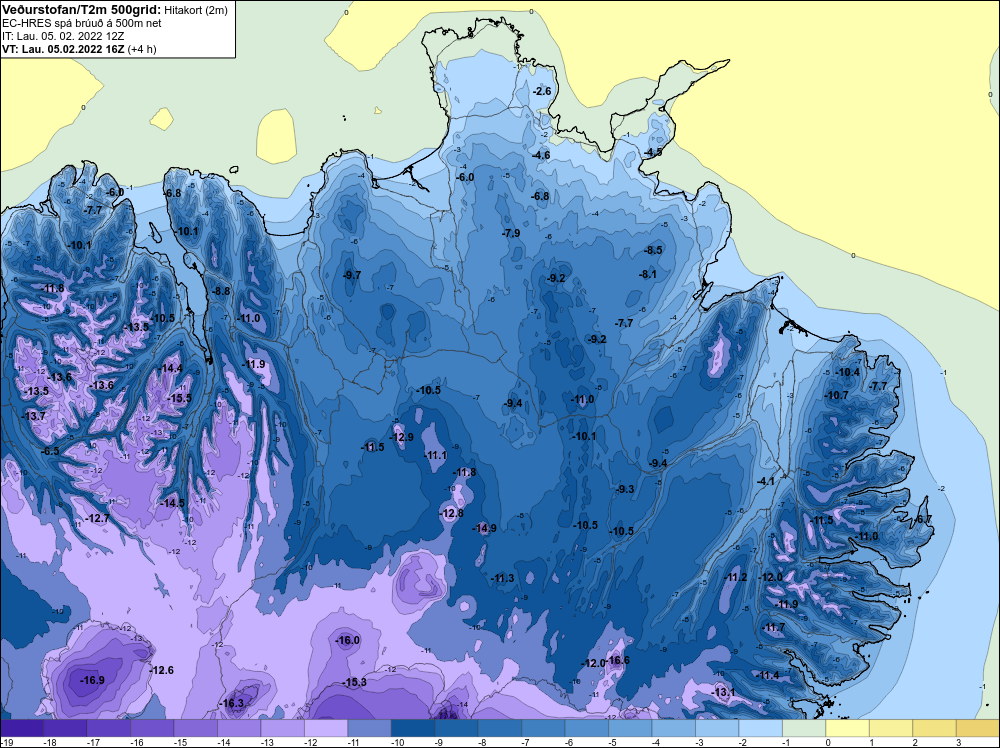Click the -13.1 temperature label

pyautogui.click(x=723, y=692)
